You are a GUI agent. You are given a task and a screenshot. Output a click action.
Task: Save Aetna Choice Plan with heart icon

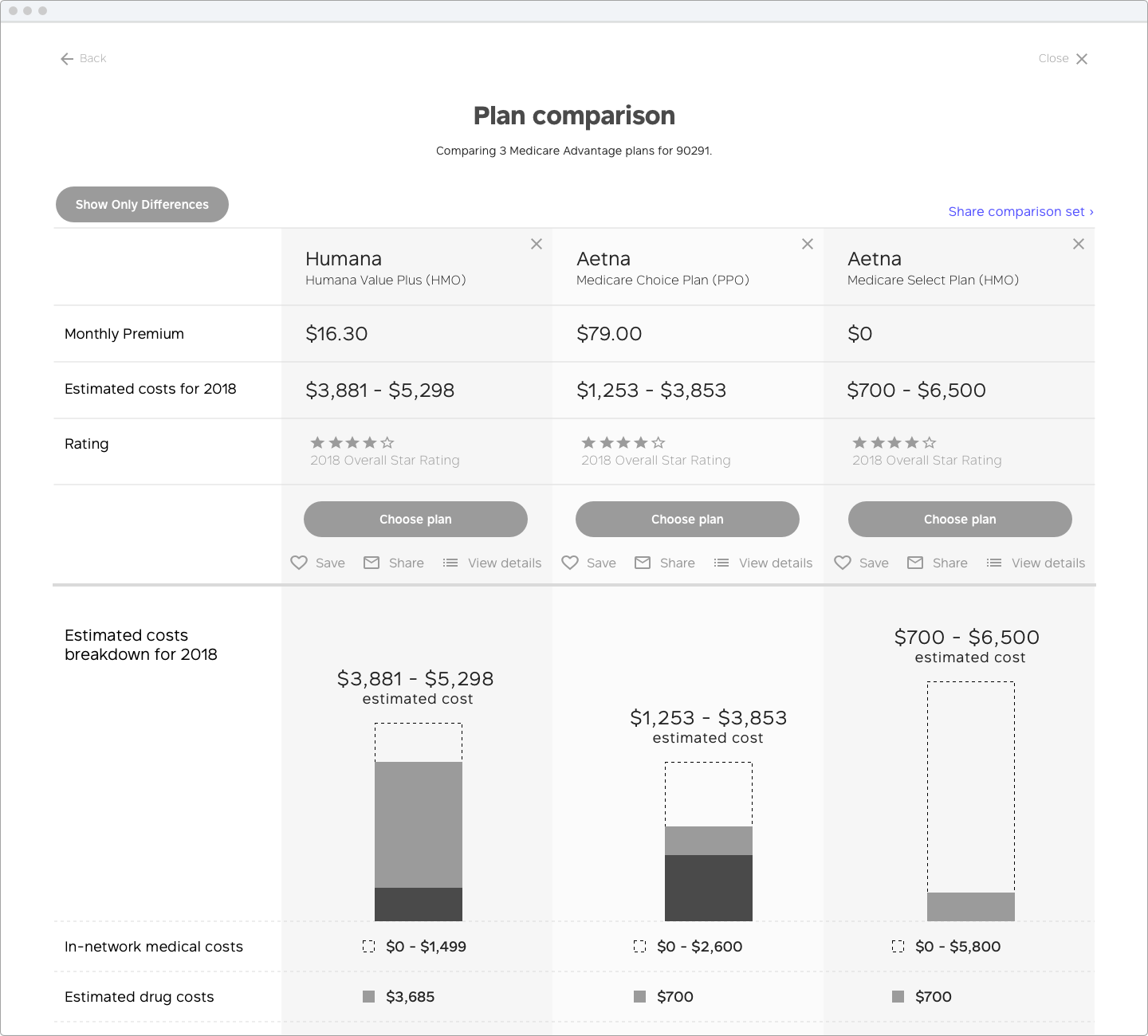[570, 563]
